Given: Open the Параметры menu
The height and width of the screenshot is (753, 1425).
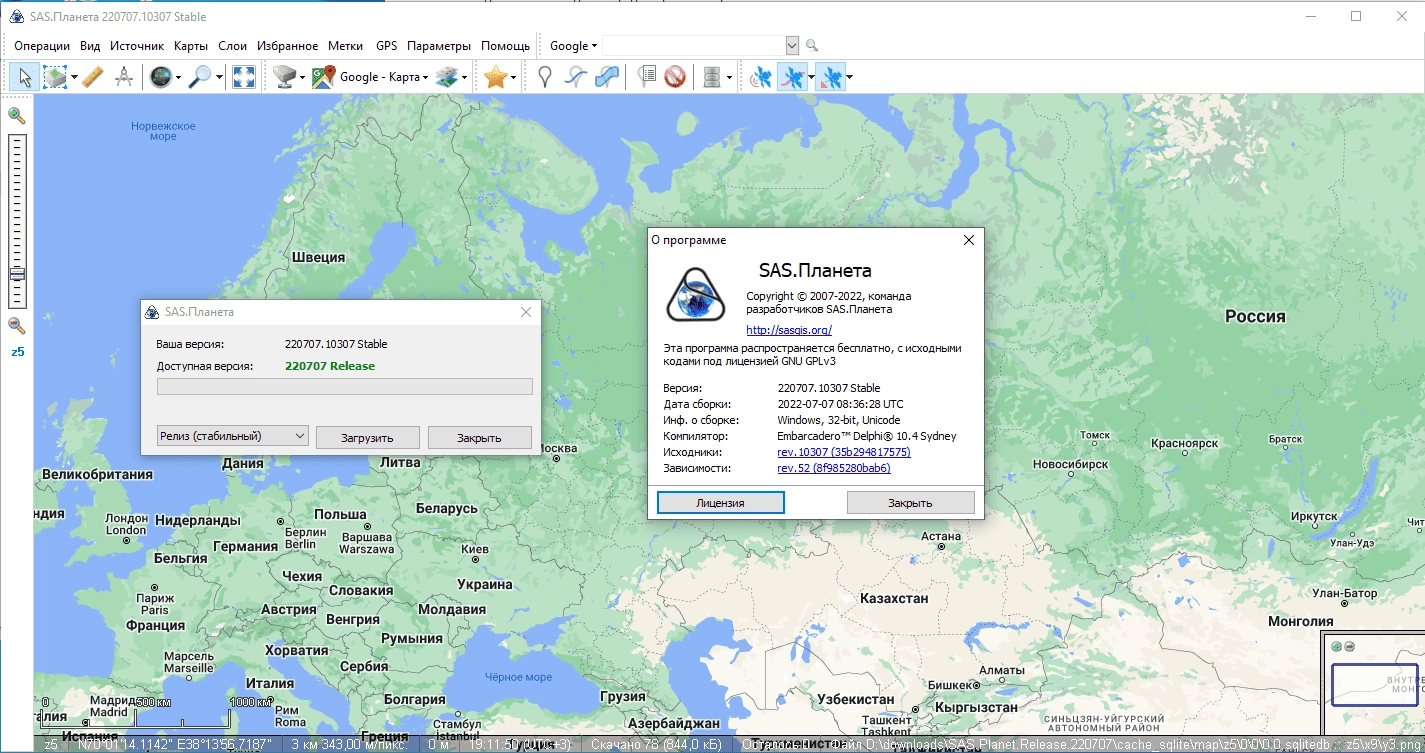Looking at the screenshot, I should click(439, 46).
